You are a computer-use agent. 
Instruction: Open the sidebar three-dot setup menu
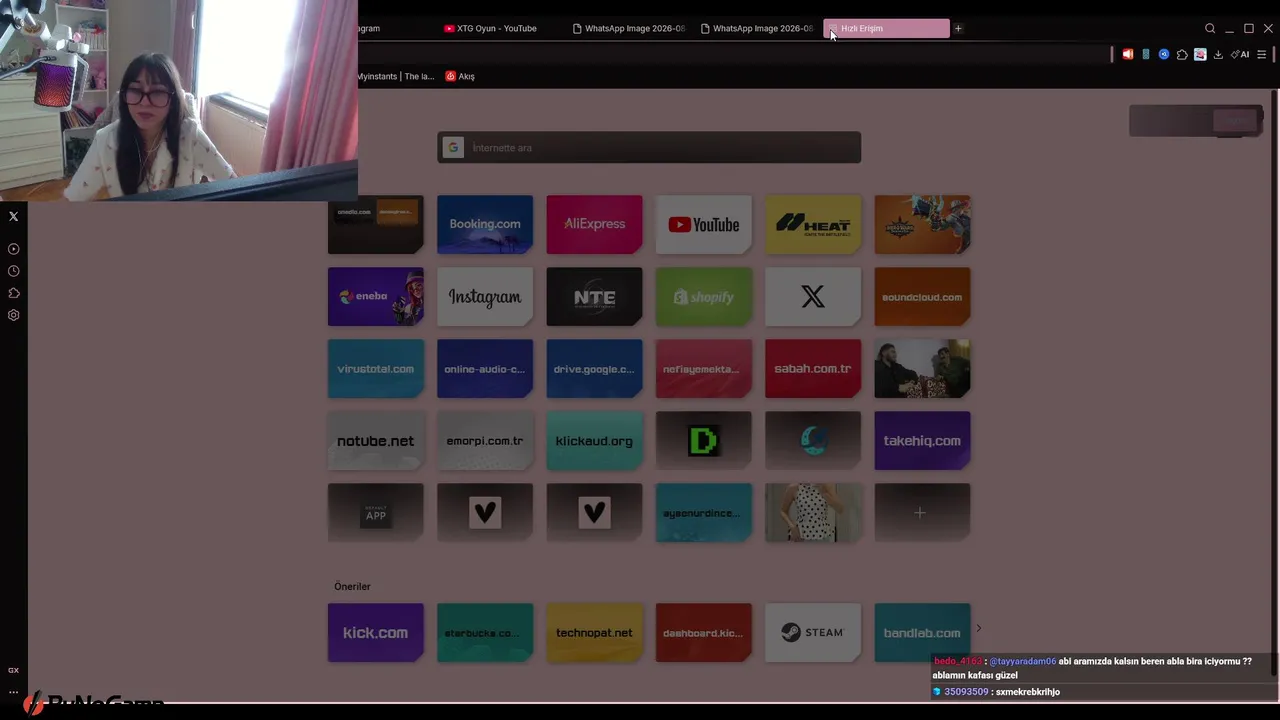(x=13, y=692)
